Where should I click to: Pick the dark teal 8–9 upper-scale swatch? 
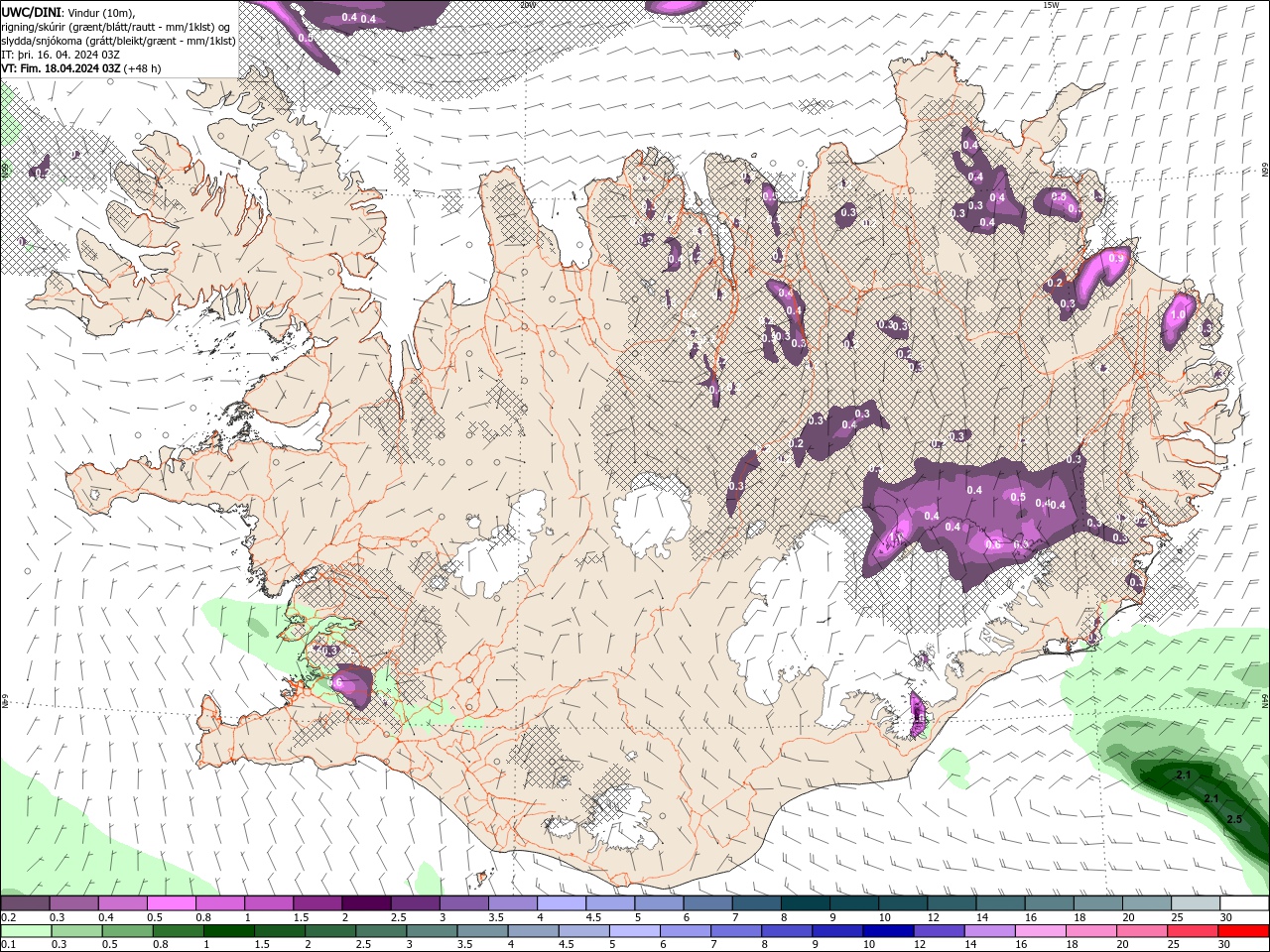(x=805, y=902)
